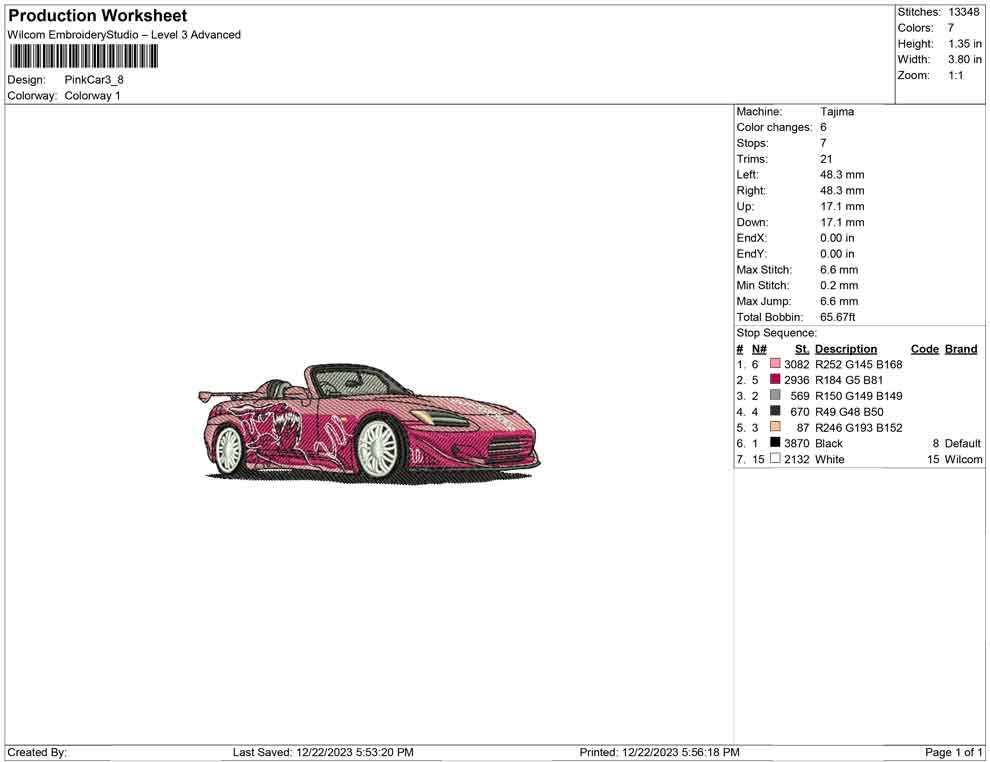Click the Machine value Tajima

tap(837, 111)
